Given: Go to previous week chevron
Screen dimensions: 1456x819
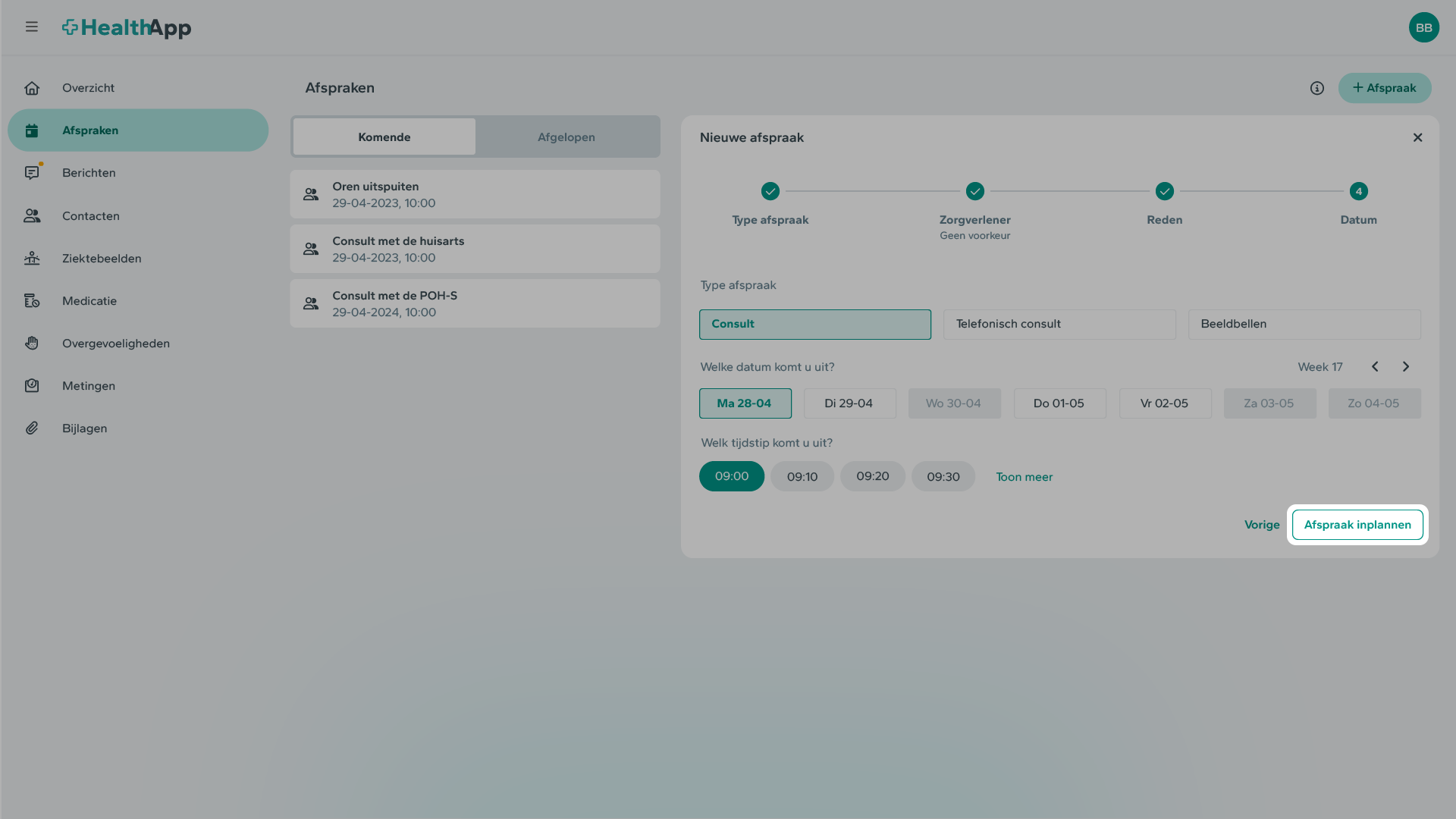Looking at the screenshot, I should (x=1375, y=367).
